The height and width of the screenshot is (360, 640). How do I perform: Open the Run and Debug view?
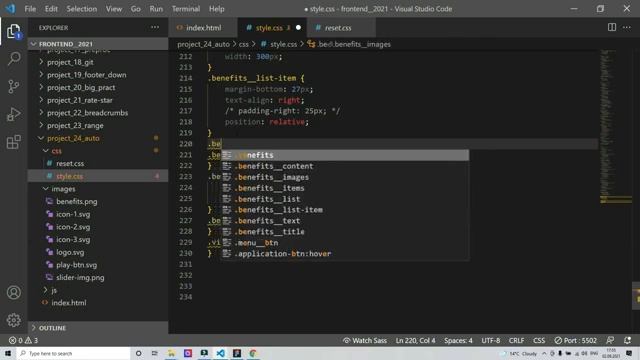pyautogui.click(x=13, y=114)
